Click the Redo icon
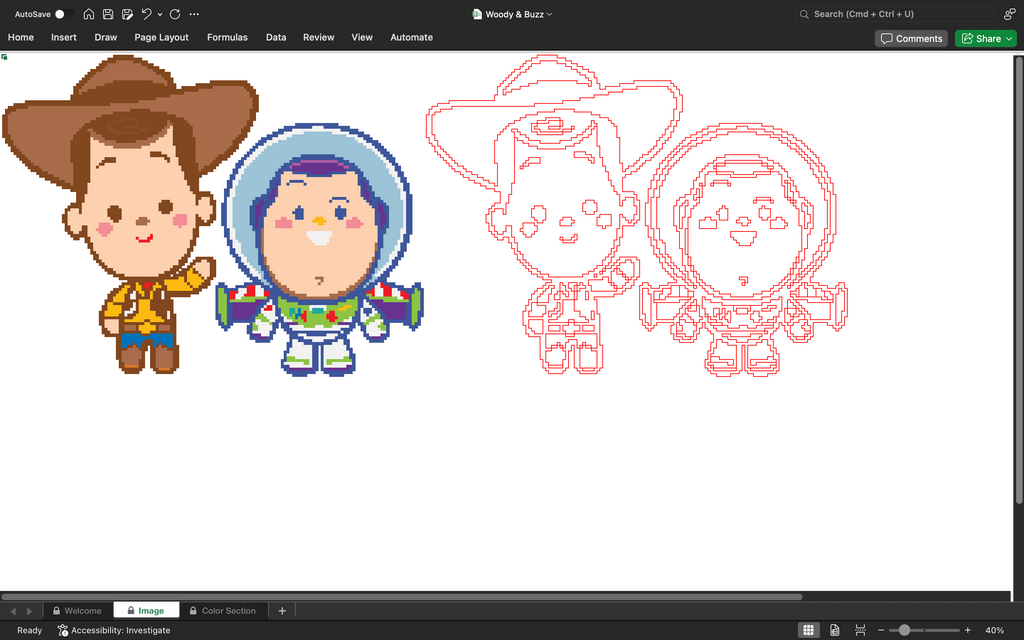 pos(175,14)
